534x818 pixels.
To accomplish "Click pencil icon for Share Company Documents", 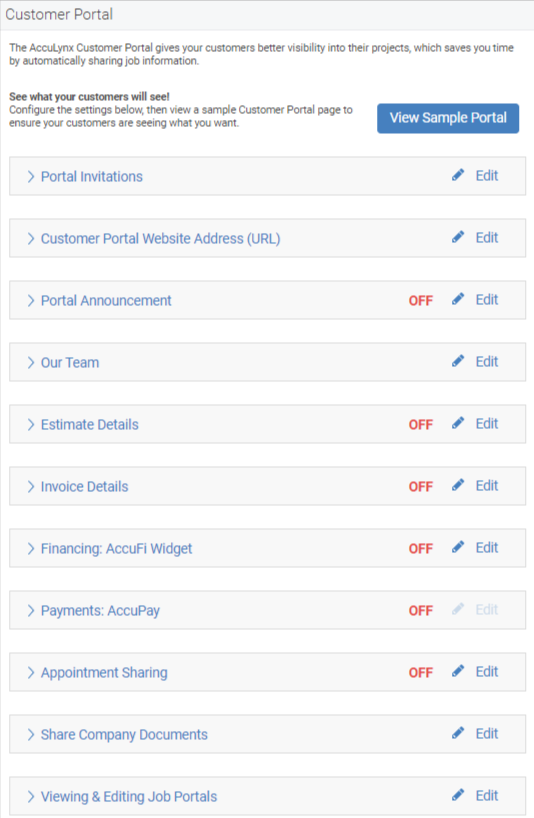I will 458,733.
